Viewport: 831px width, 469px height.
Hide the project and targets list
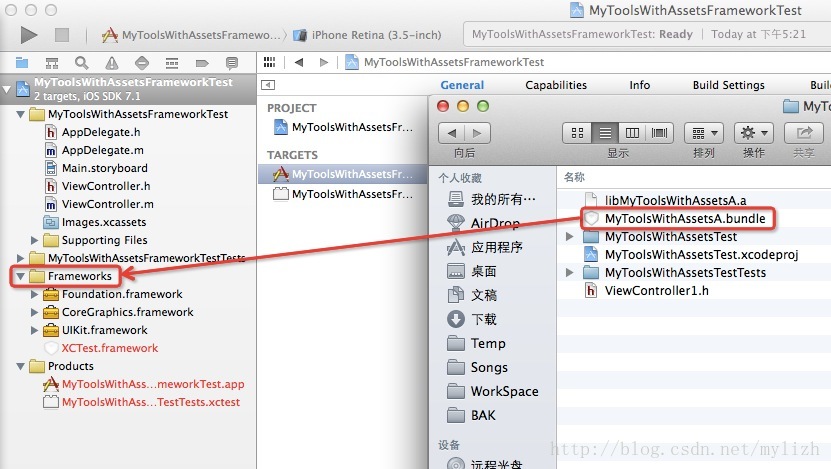point(268,85)
